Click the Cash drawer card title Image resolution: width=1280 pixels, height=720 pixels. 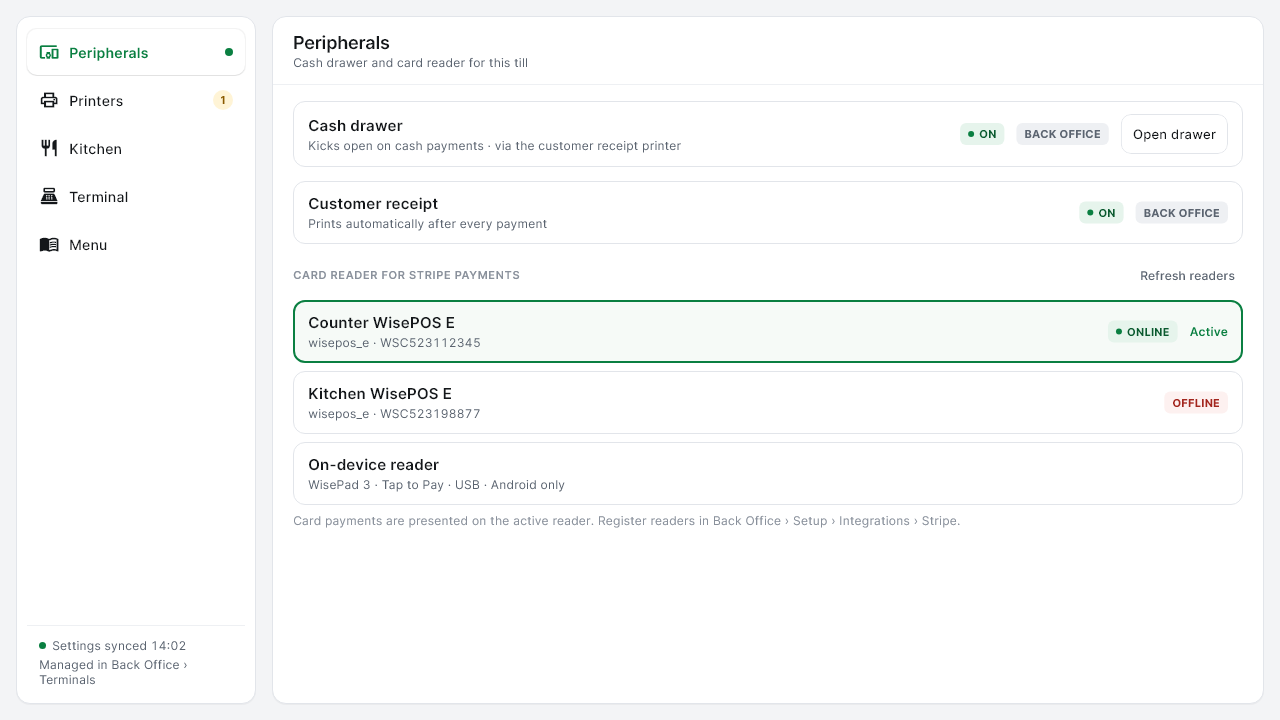coord(355,126)
